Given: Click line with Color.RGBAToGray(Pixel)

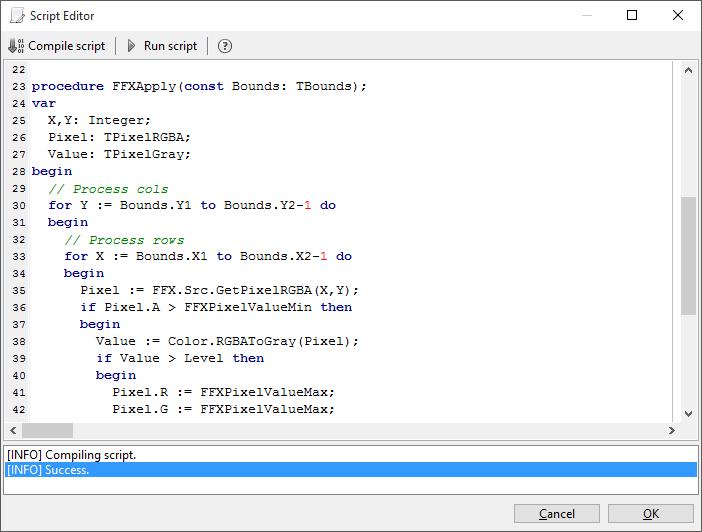Looking at the screenshot, I should click(x=227, y=341).
